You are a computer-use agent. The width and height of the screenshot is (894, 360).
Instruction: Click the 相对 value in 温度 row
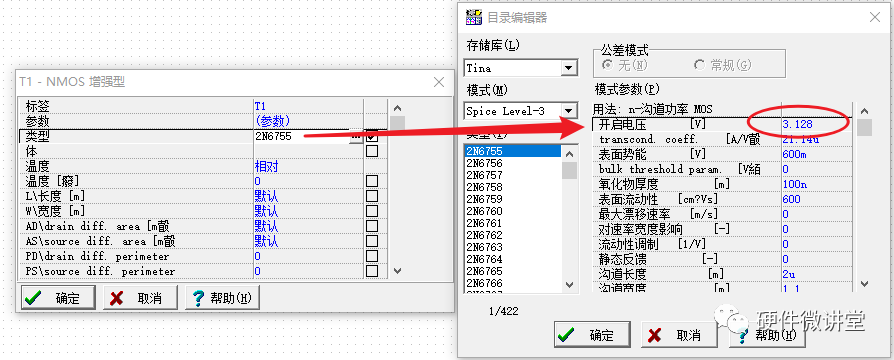(266, 167)
